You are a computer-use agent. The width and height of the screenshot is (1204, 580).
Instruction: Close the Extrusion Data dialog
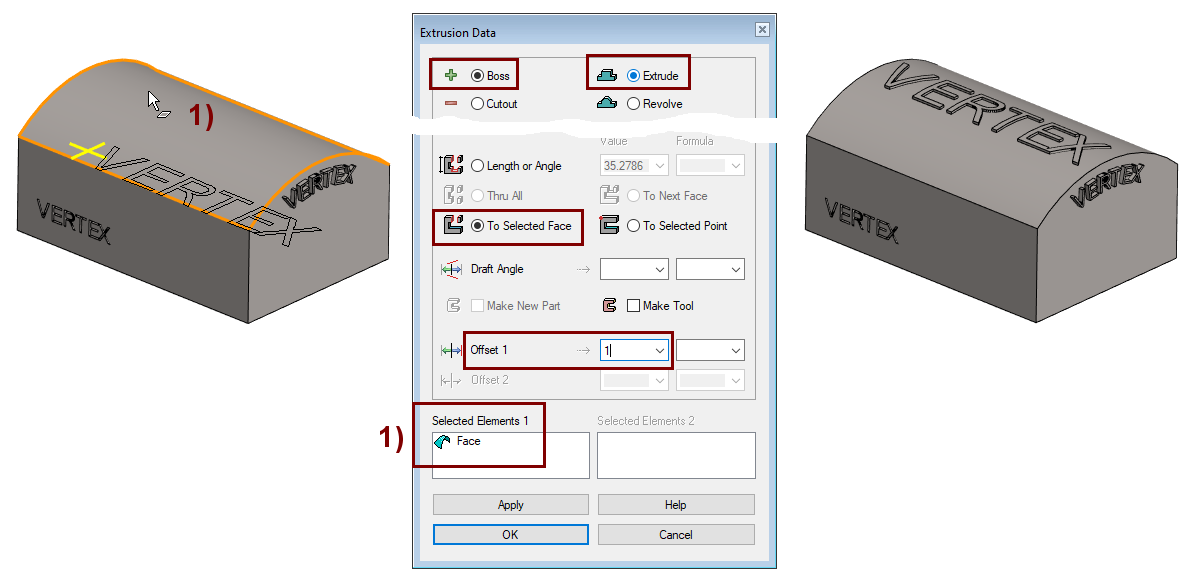coord(762,30)
